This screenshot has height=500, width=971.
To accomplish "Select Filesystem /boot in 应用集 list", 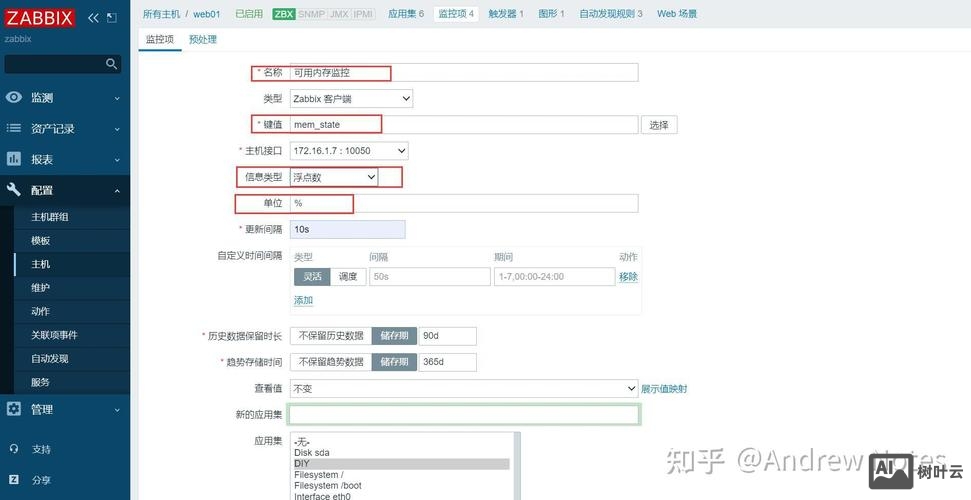I will (x=401, y=486).
